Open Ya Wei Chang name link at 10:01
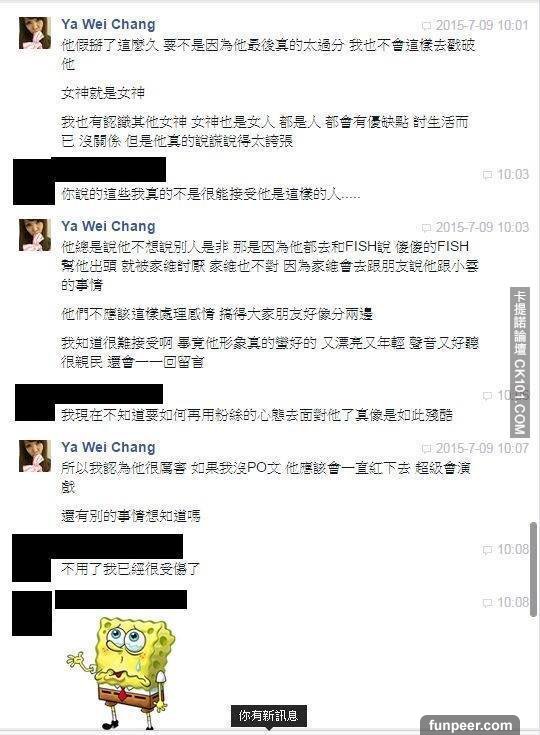540x735 pixels. 108,24
